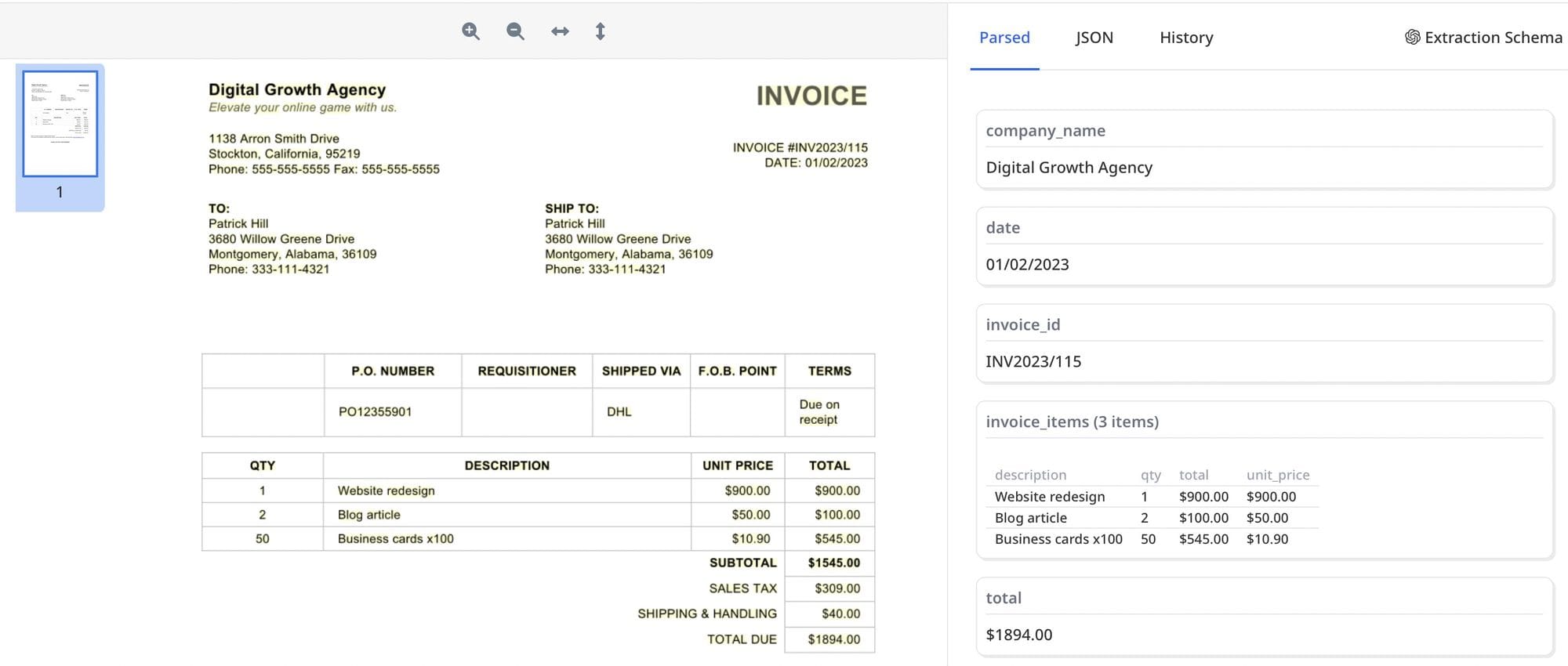Select Business cards x100 in the parsed items
The height and width of the screenshot is (666, 1568).
pyautogui.click(x=1058, y=539)
